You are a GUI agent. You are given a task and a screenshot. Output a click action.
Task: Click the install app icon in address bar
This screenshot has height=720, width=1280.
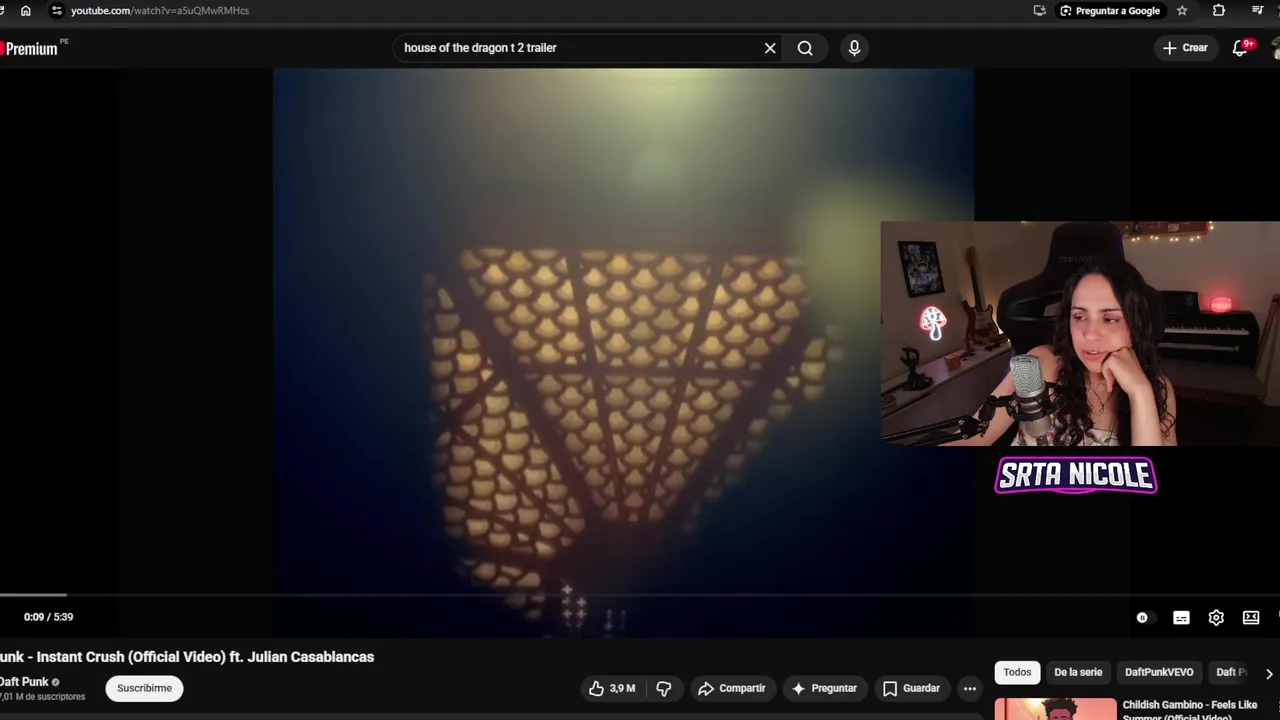tap(1040, 10)
